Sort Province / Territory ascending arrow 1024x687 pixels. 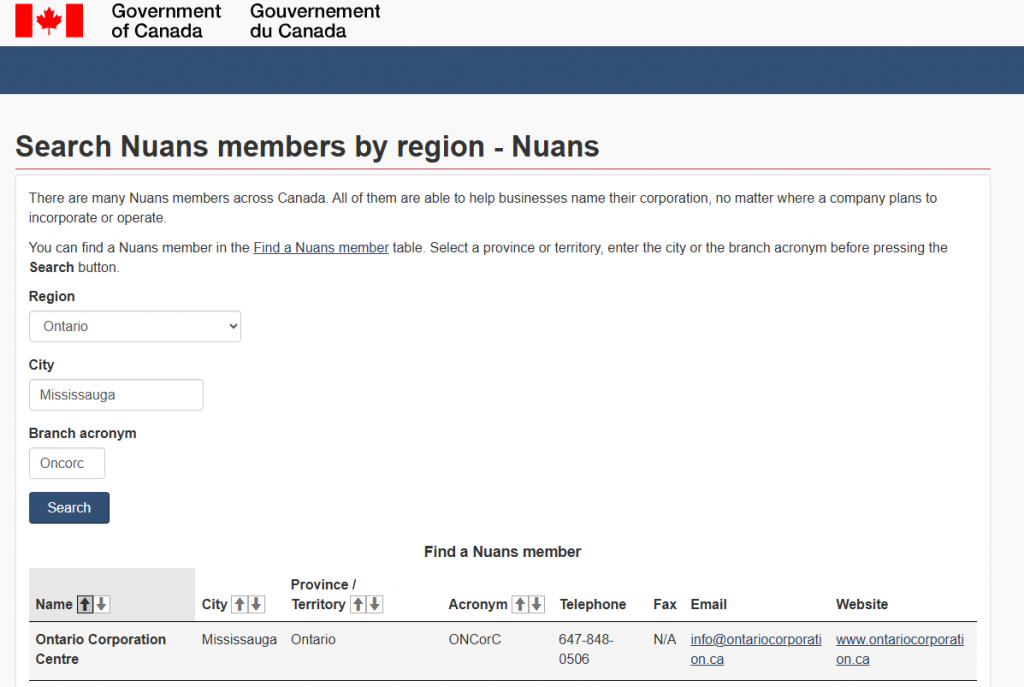(358, 604)
